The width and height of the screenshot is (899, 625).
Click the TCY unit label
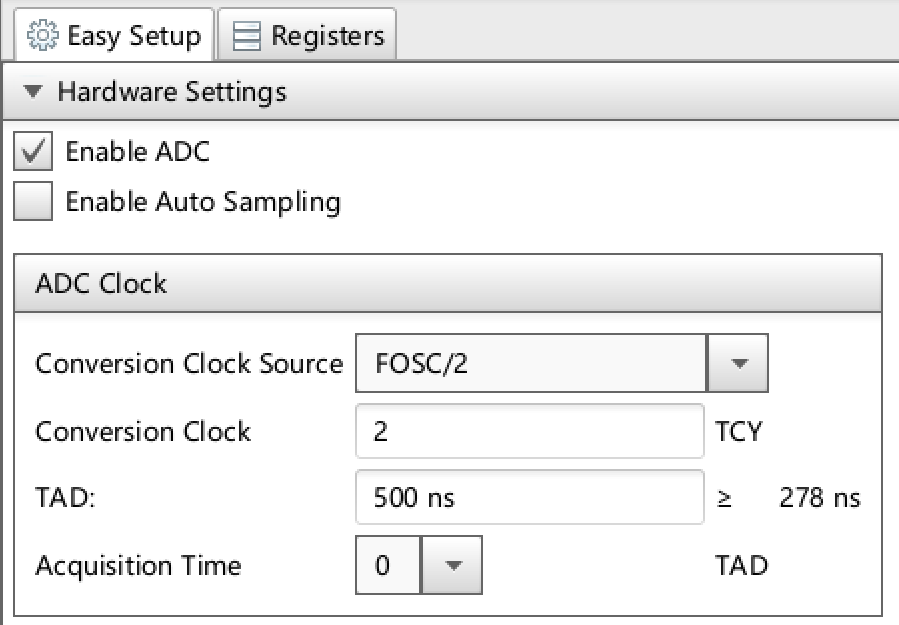pos(738,432)
